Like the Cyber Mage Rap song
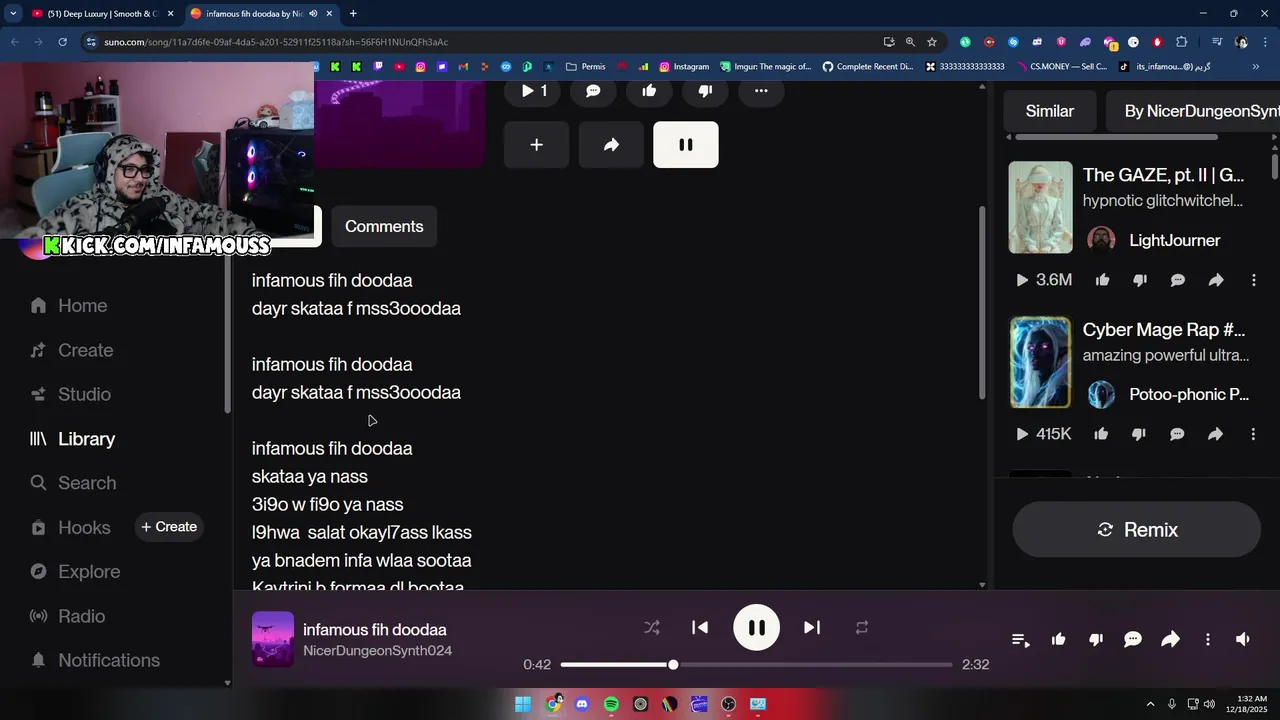1280x720 pixels. [1101, 434]
